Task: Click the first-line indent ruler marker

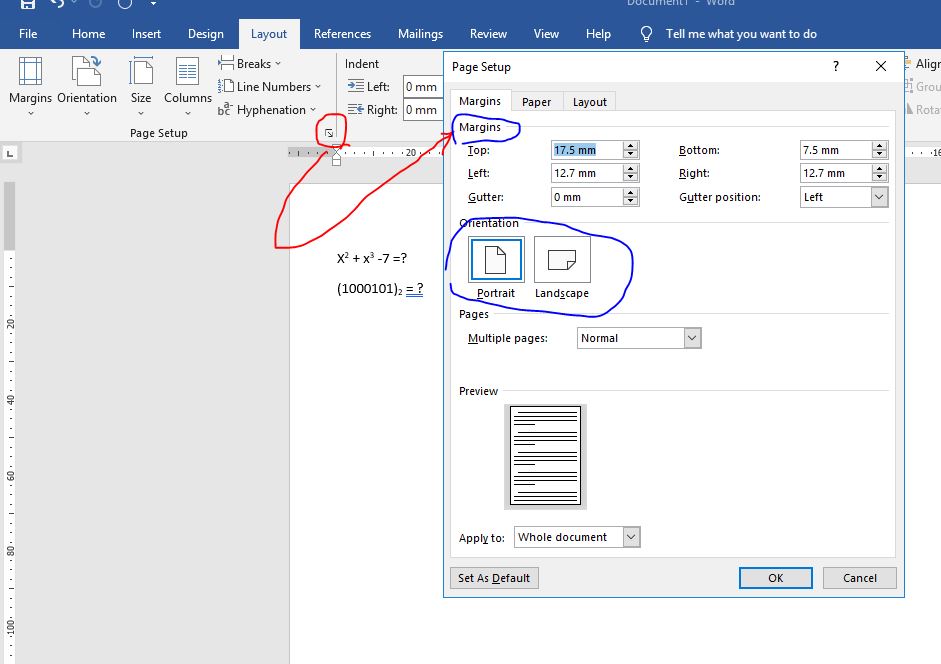Action: [336, 150]
